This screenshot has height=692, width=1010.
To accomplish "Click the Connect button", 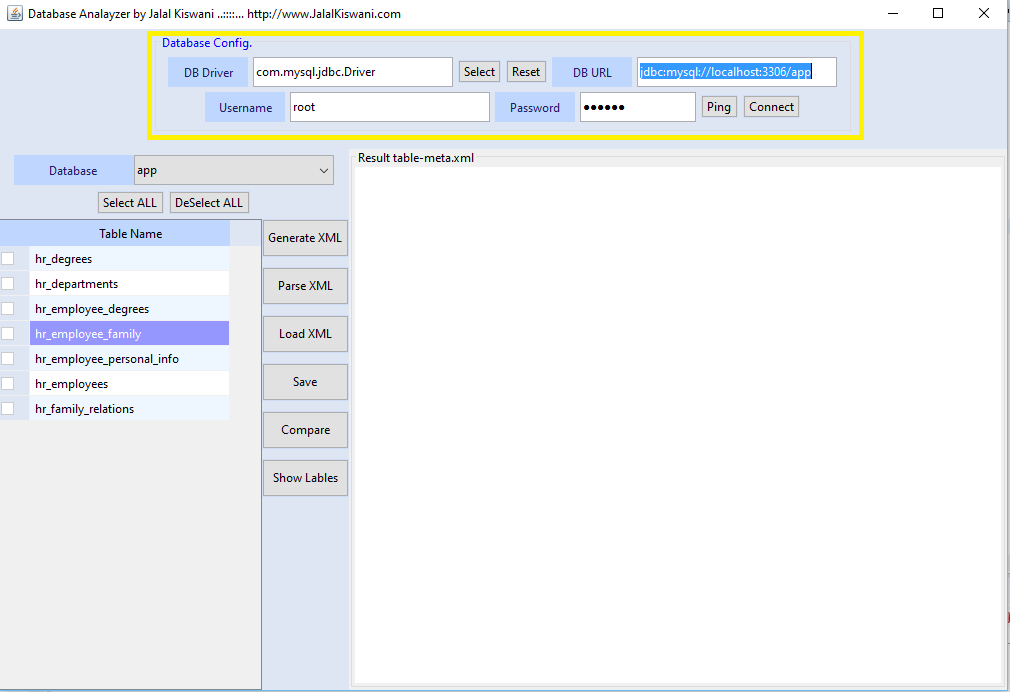I will pos(771,107).
